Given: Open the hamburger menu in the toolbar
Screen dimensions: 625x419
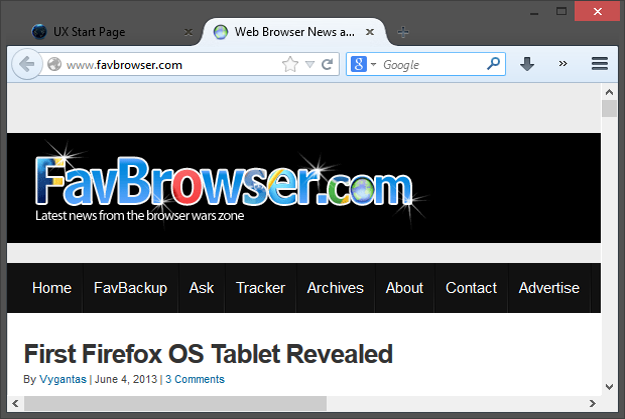Looking at the screenshot, I should 600,64.
